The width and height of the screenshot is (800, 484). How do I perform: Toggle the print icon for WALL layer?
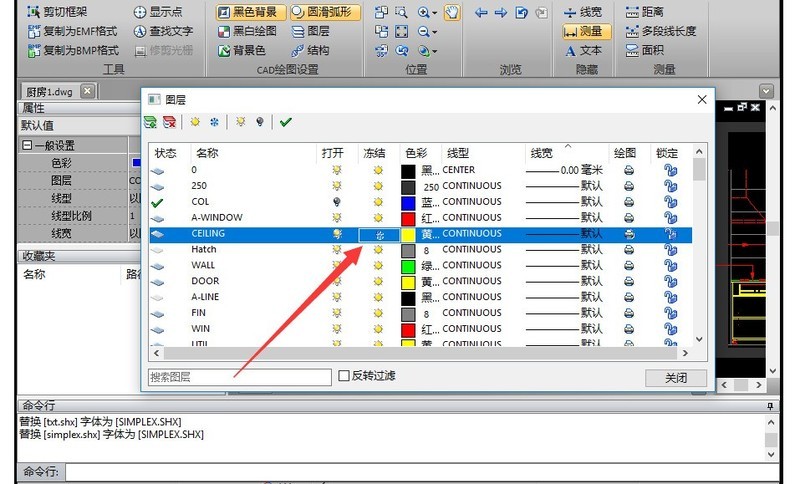629,266
